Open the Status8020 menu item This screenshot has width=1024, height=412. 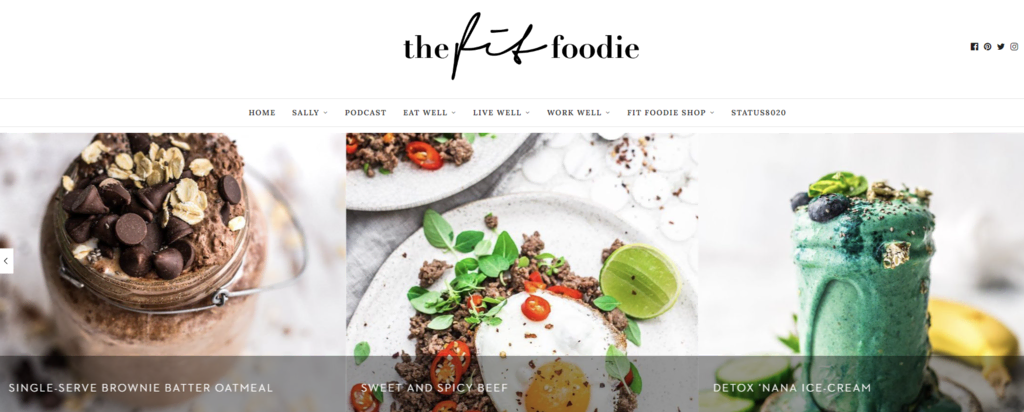click(x=758, y=112)
